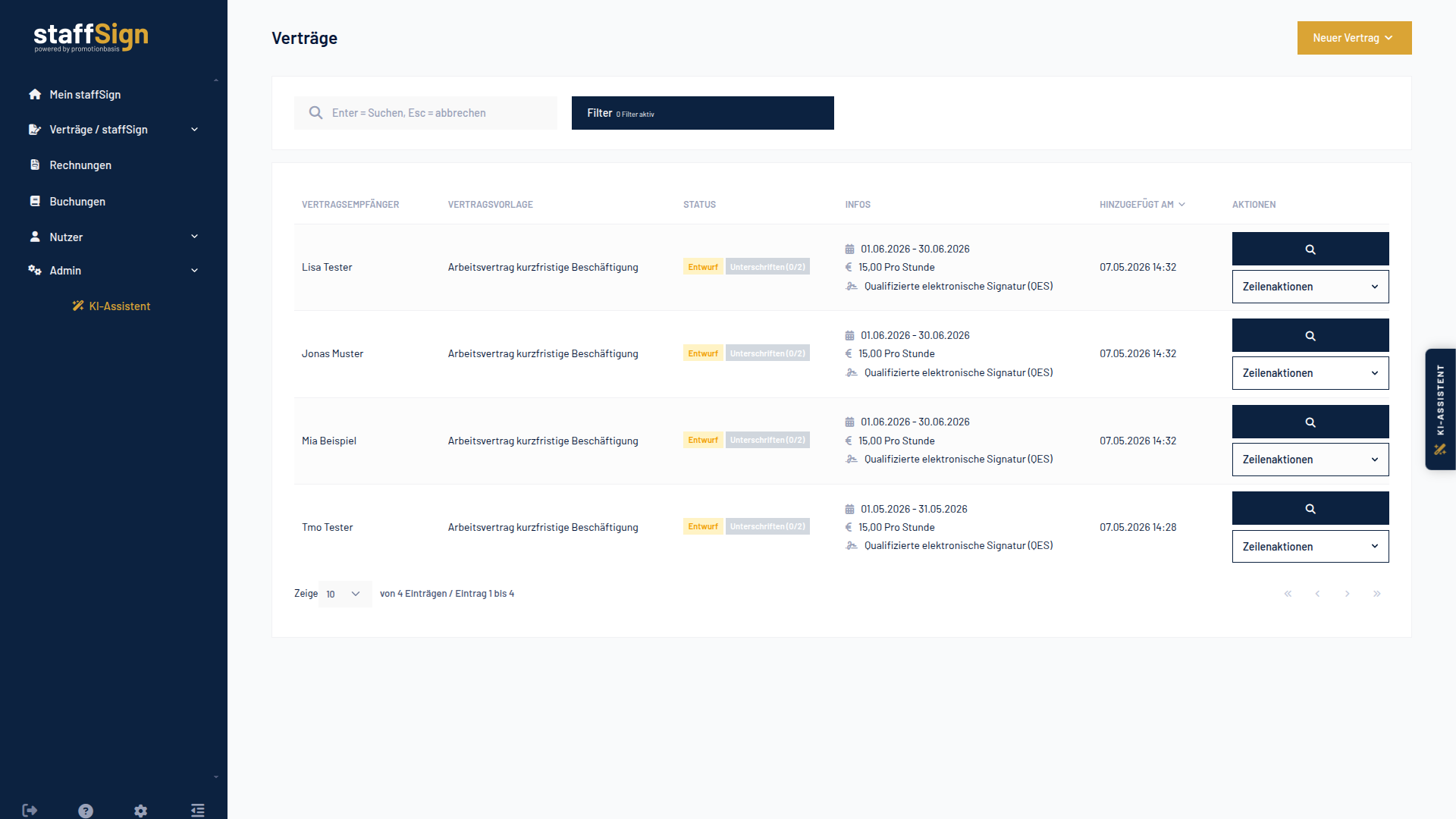Focus the search input field

click(425, 113)
